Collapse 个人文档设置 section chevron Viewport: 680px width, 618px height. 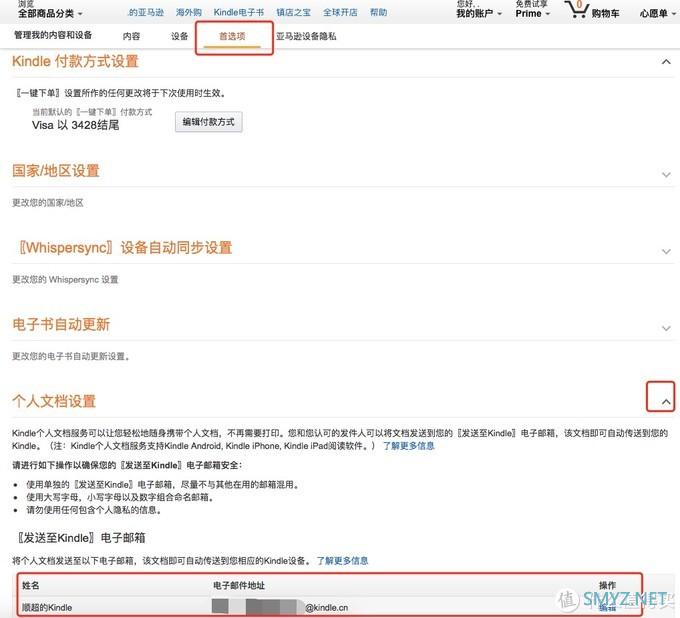pos(666,402)
